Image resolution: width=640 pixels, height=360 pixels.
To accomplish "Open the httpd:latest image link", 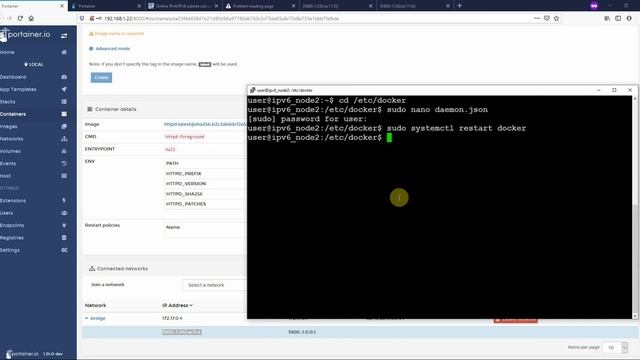I will (x=205, y=124).
